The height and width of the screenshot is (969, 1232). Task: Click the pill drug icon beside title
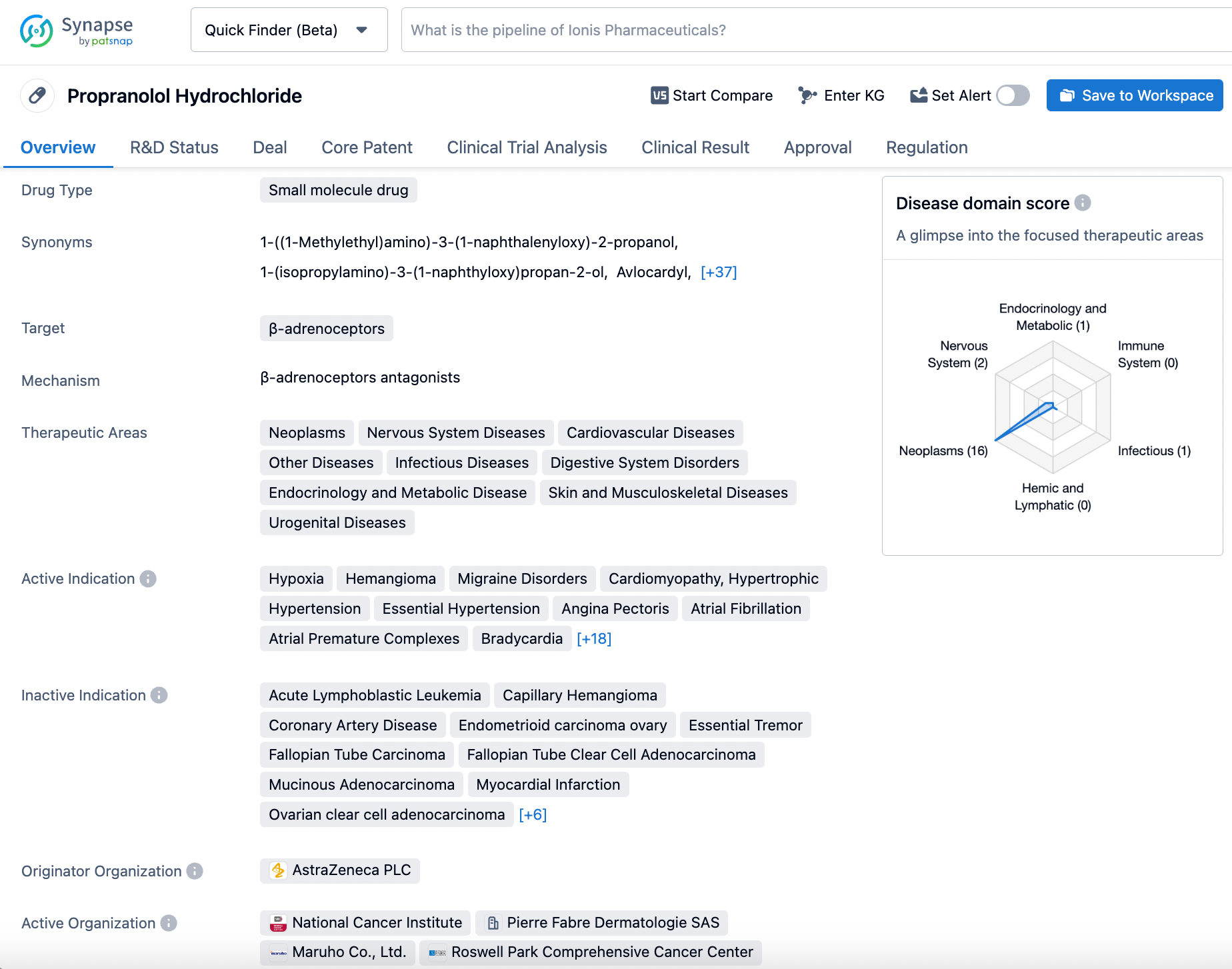coord(37,96)
